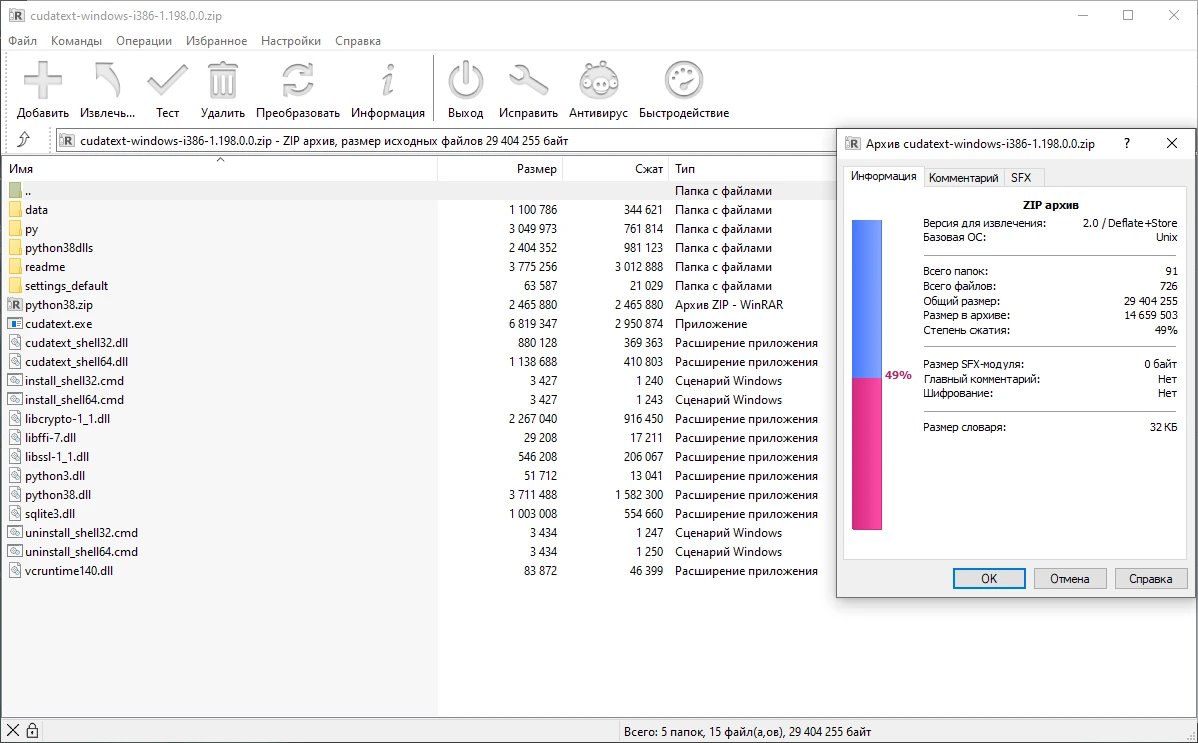1198x743 pixels.
Task: Open the Быстродействие benchmark icon
Action: tap(684, 80)
